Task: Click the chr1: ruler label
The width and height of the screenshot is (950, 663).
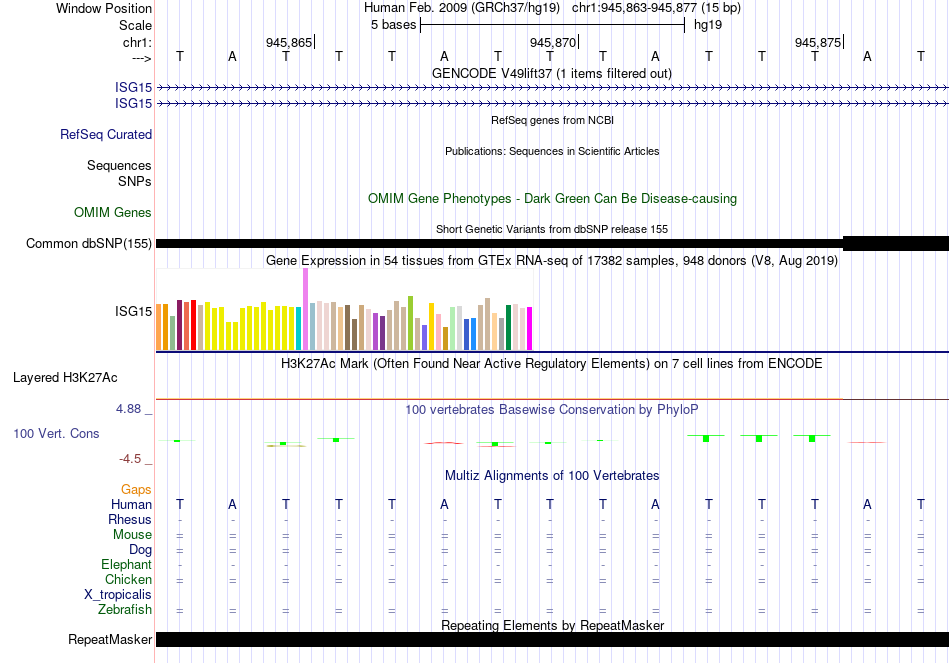Action: tap(137, 42)
